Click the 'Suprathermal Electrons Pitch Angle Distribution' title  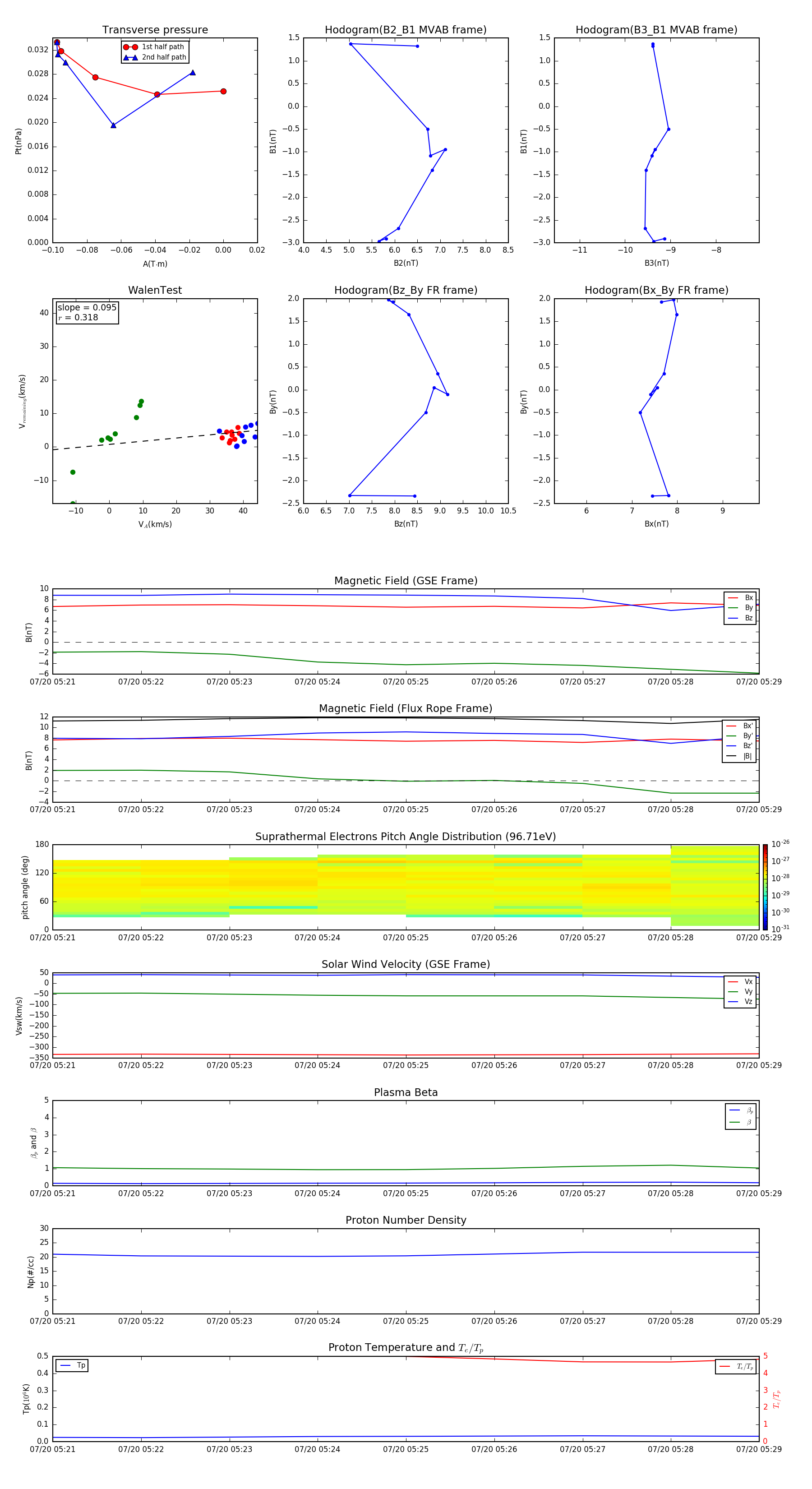pos(406,837)
